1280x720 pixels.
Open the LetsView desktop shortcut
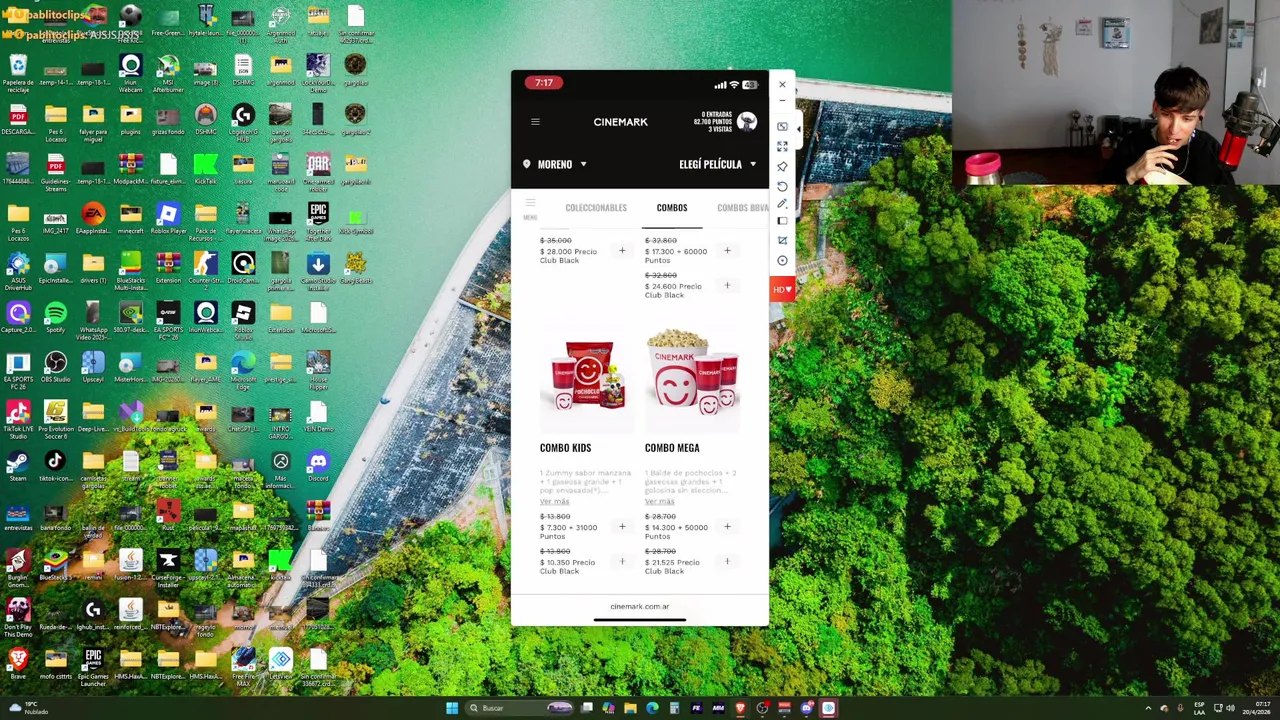[x=281, y=663]
